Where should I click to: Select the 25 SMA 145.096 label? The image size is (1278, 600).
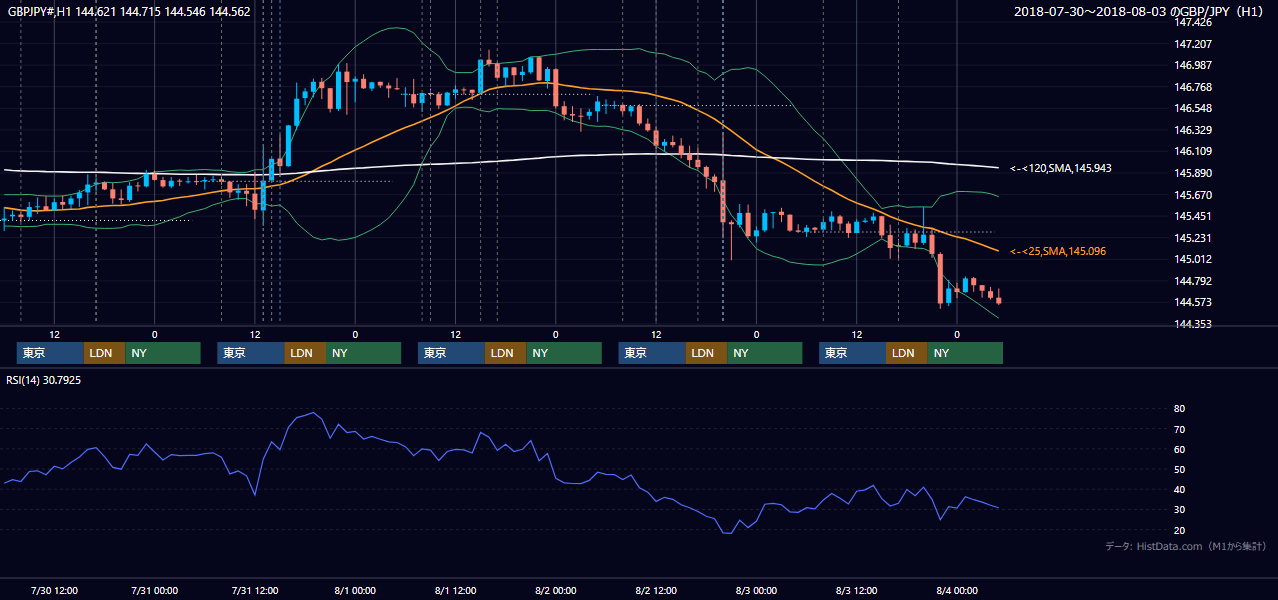coord(1057,251)
